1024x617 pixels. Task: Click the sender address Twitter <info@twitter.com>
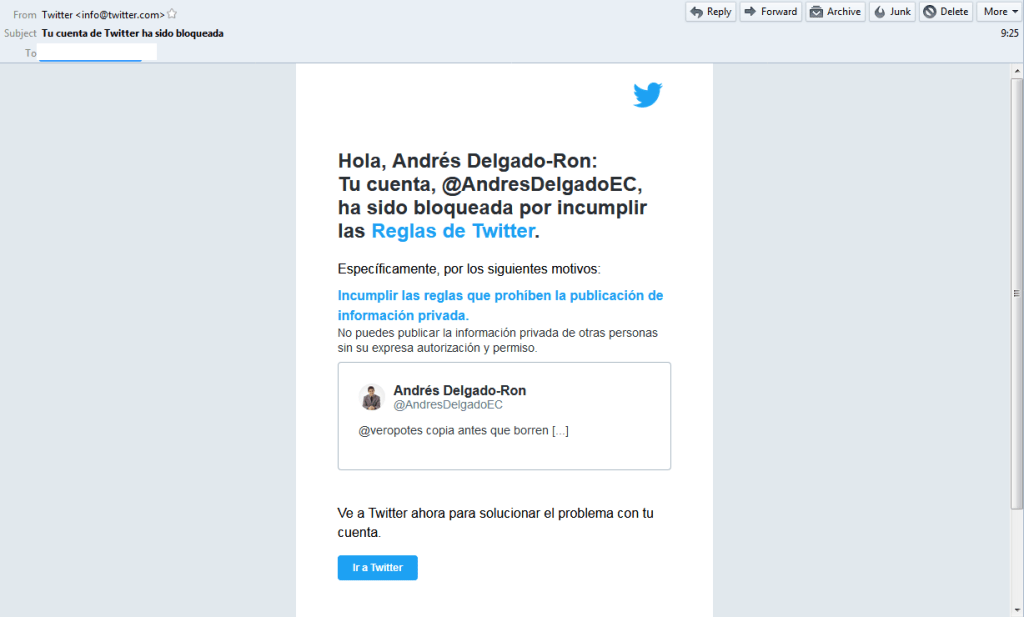102,14
